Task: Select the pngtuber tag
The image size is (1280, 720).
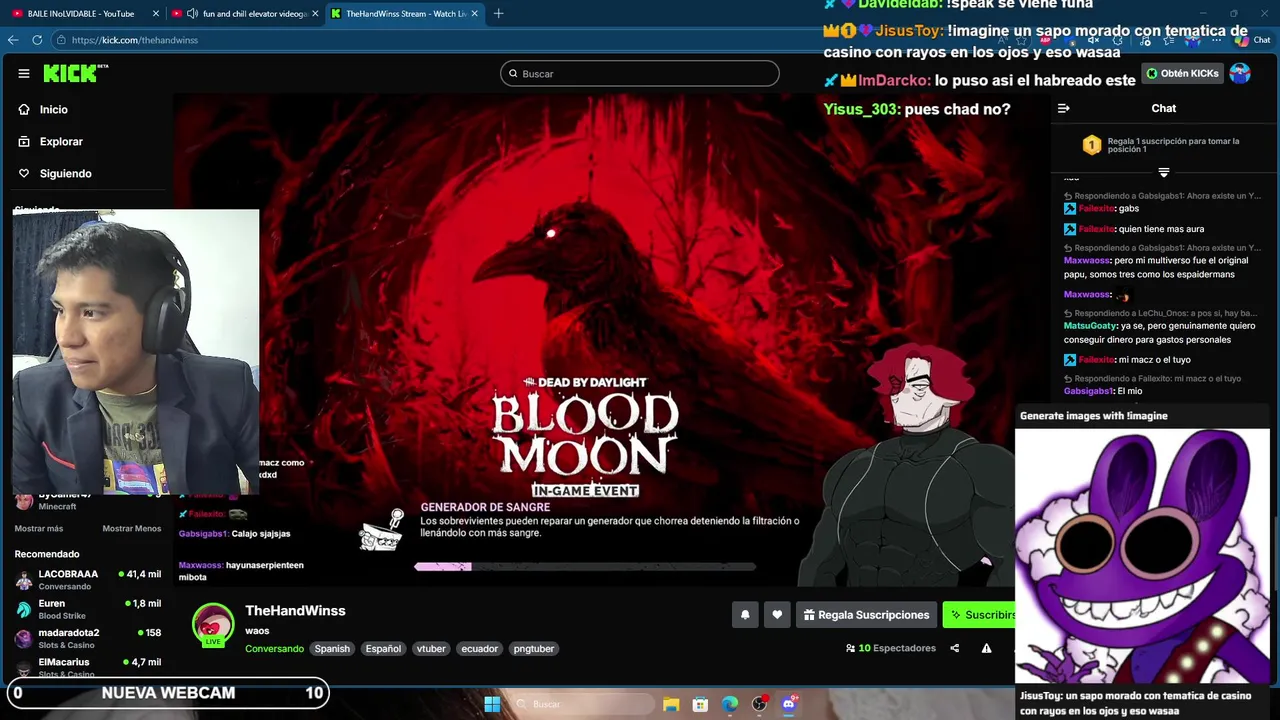Action: tap(534, 649)
